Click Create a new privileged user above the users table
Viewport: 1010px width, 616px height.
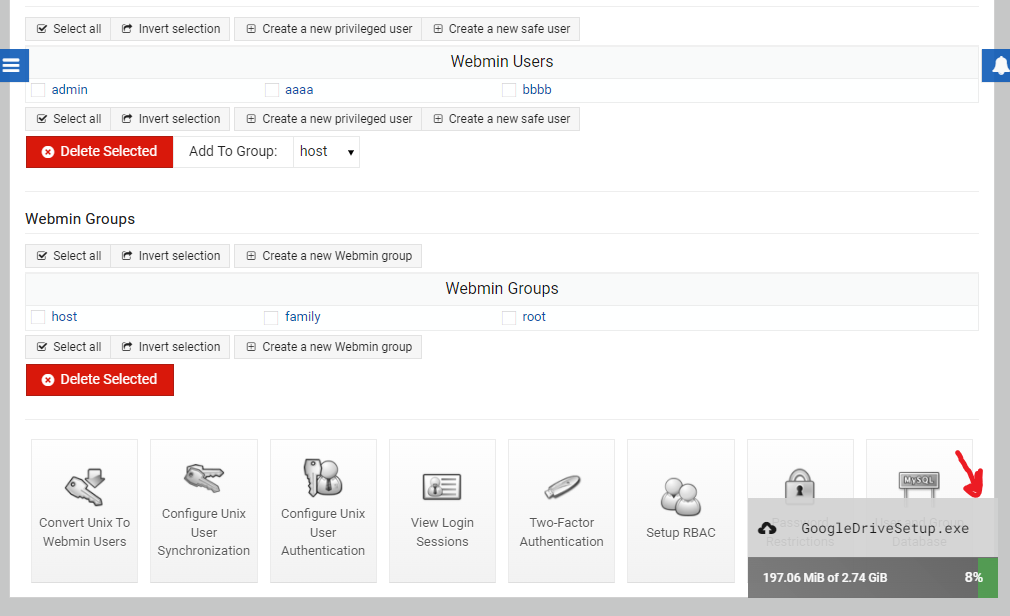point(328,29)
